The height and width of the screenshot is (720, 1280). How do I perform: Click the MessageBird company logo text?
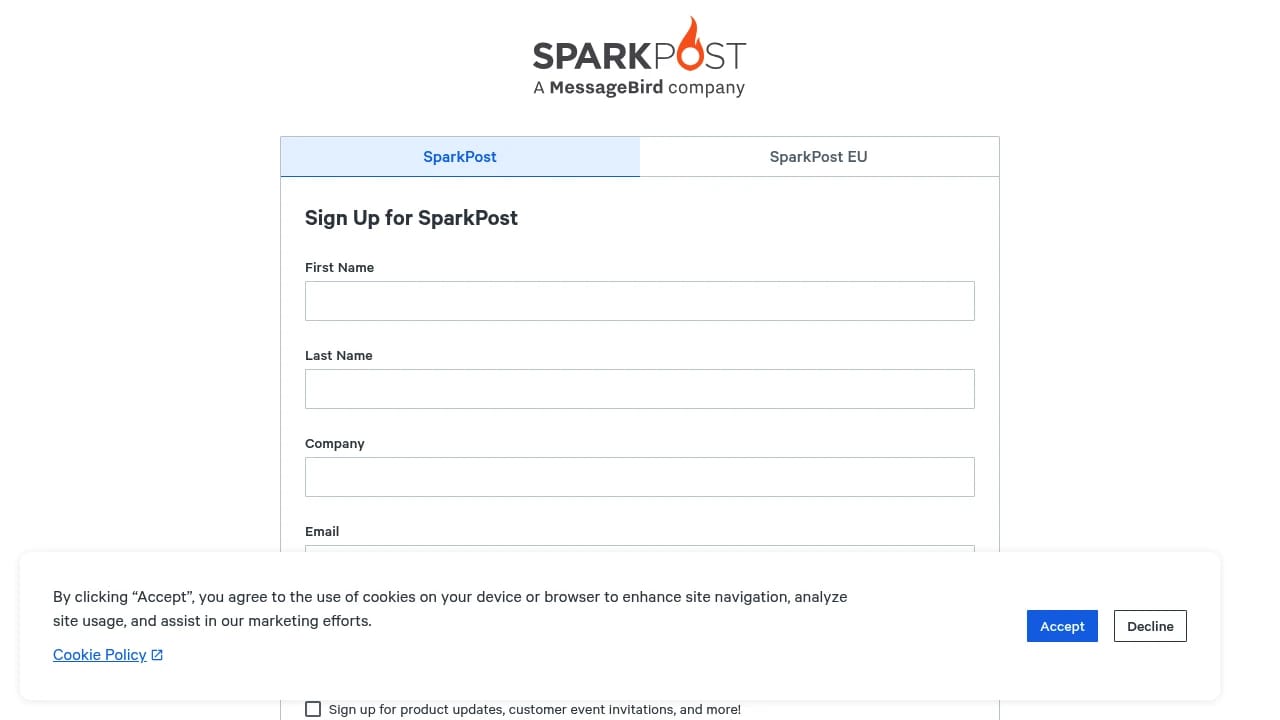(637, 87)
